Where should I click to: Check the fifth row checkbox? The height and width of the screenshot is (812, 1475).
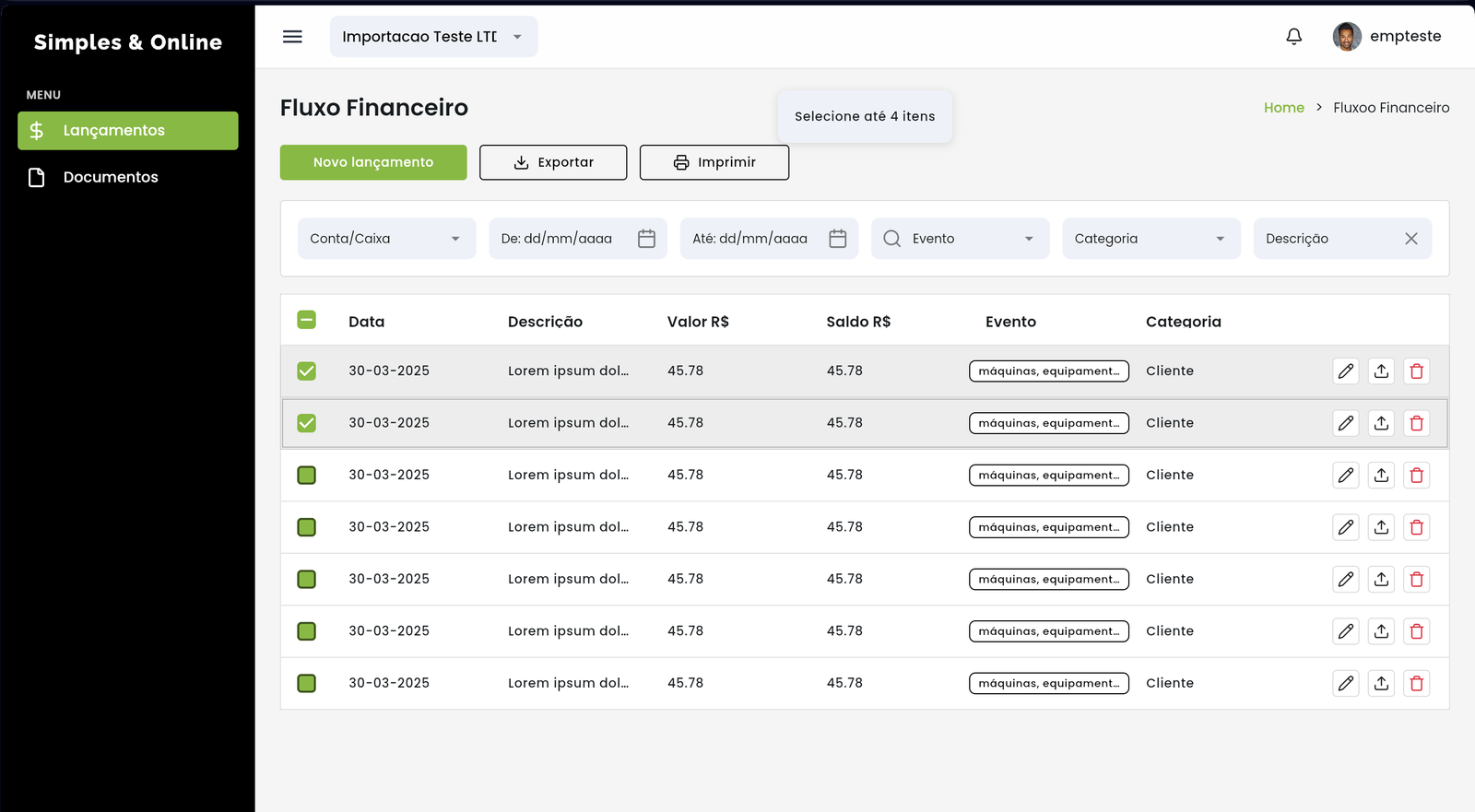tap(307, 580)
